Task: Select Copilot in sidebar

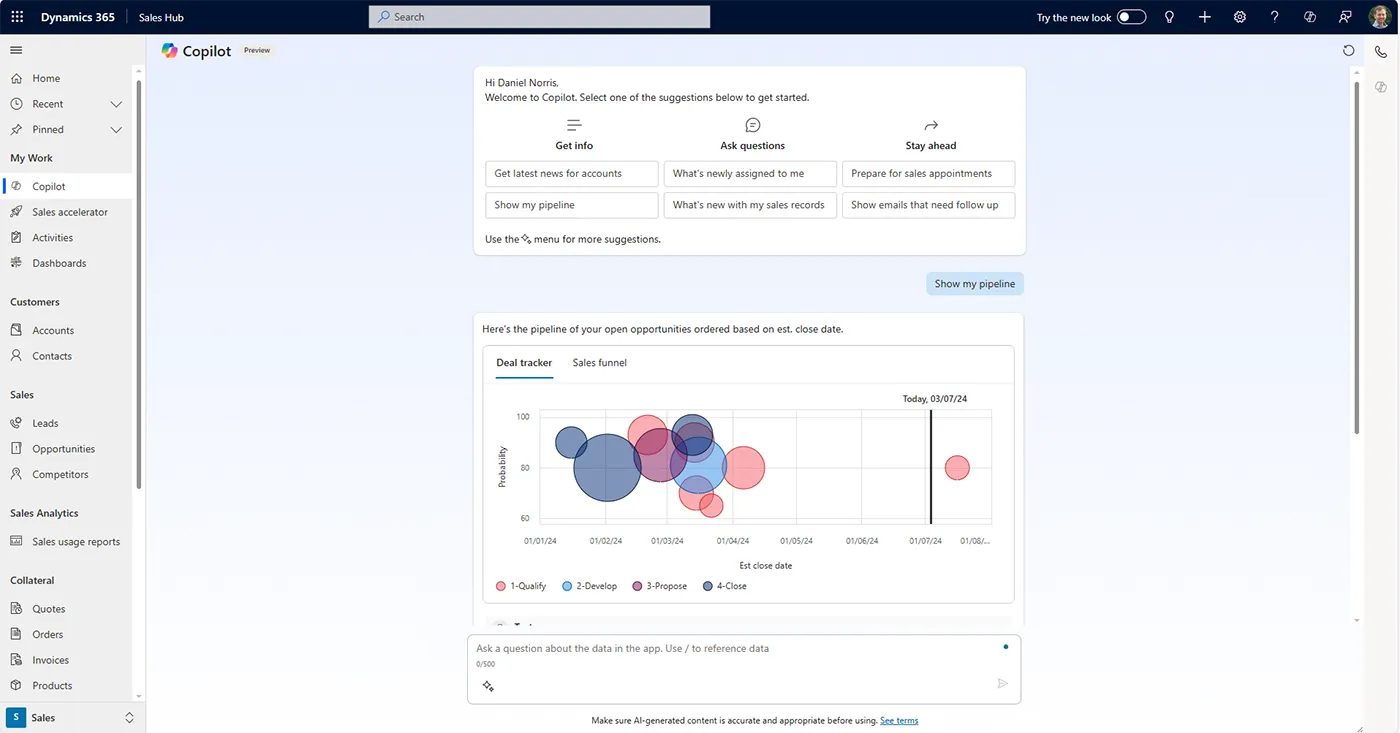Action: (66, 186)
